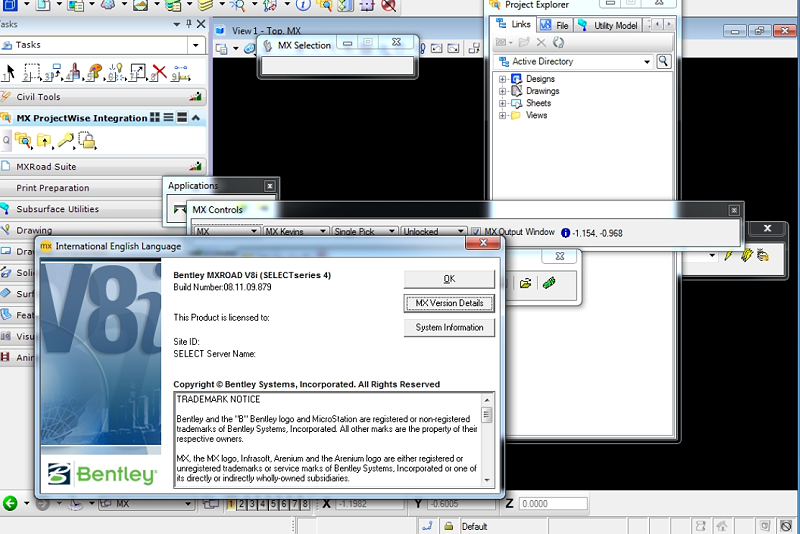Select the Element Selection arrow tool

tap(10, 72)
